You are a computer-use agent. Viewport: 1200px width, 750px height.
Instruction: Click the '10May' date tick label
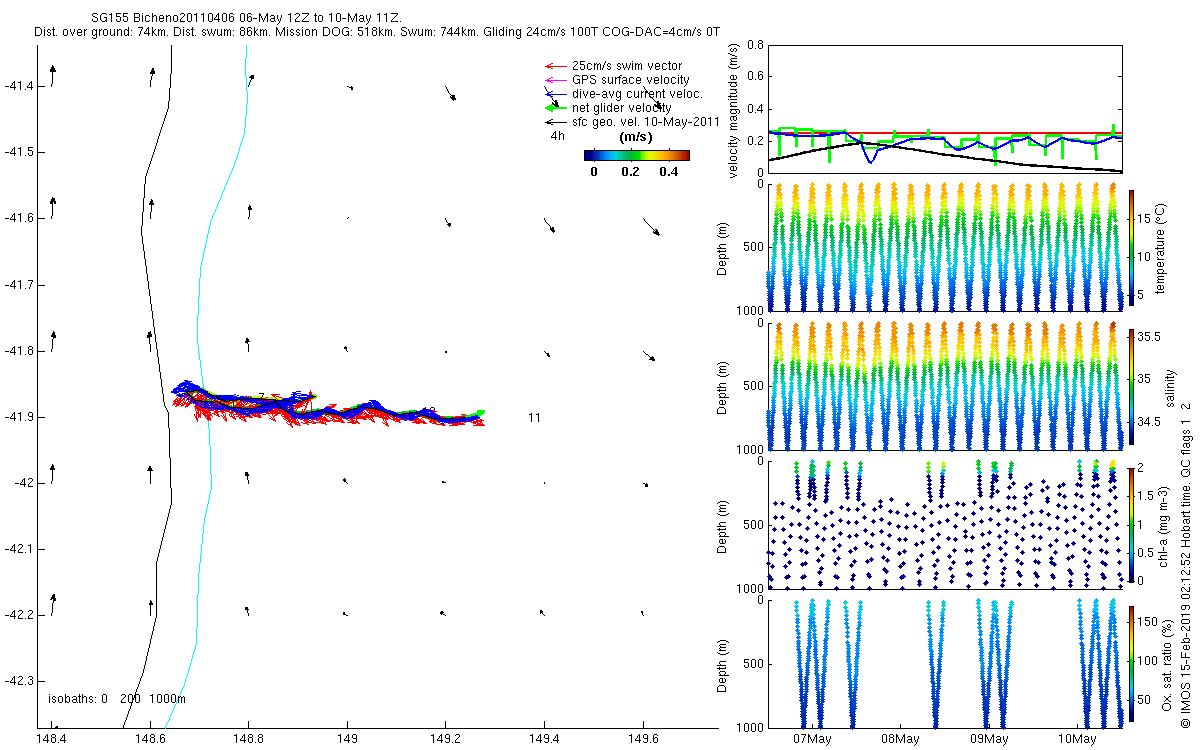(x=1076, y=739)
